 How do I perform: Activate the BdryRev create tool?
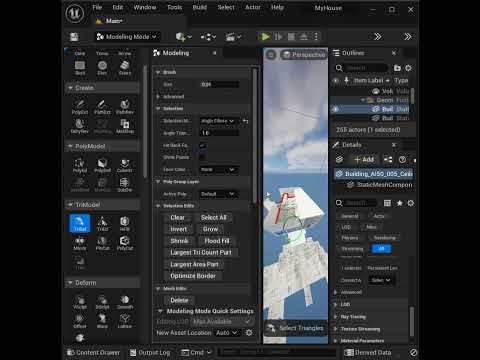pos(80,126)
